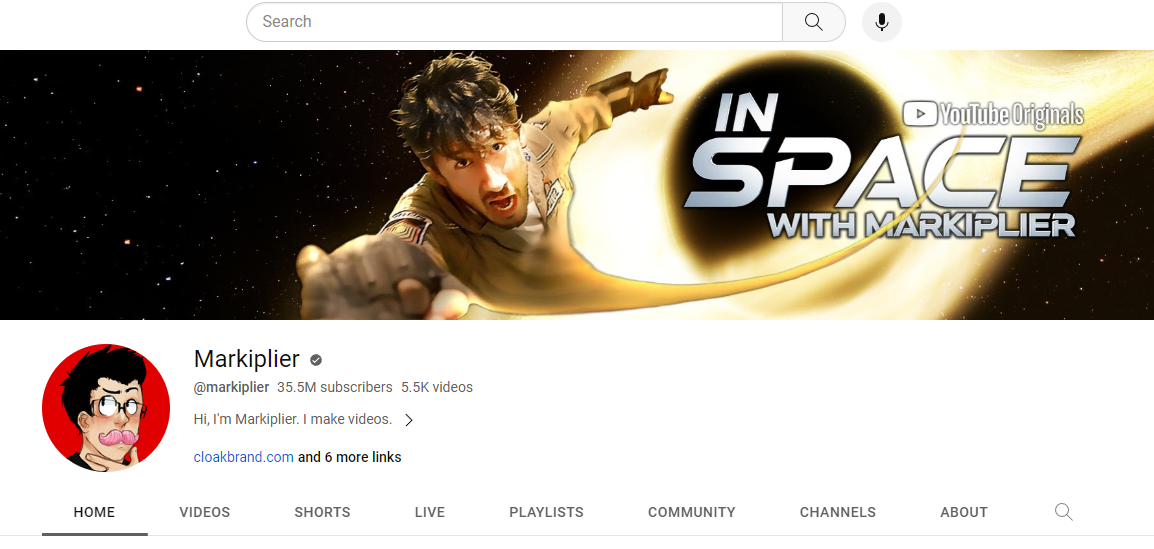Click the In Space channel banner
Image resolution: width=1154 pixels, height=549 pixels.
[x=577, y=185]
